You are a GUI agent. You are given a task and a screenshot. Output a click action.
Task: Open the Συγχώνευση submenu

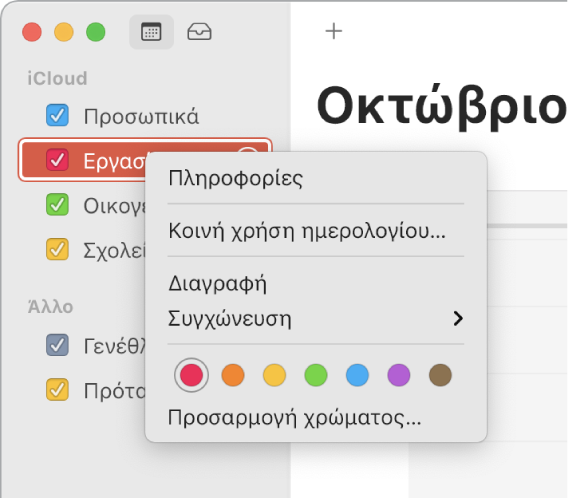[x=316, y=319]
